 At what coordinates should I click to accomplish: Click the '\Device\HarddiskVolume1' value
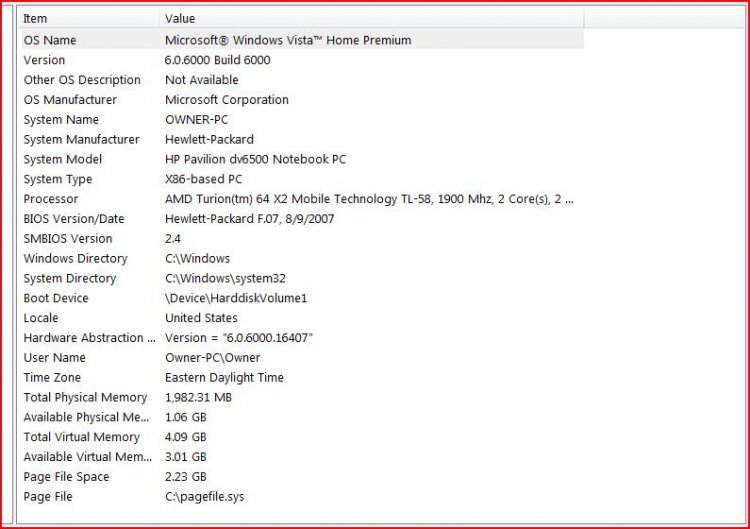(x=236, y=298)
